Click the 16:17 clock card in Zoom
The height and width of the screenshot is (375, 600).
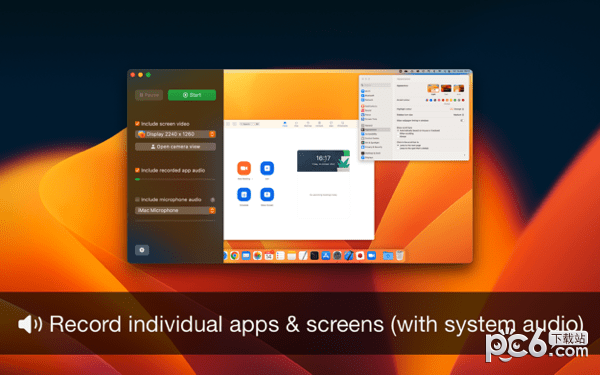tap(323, 161)
